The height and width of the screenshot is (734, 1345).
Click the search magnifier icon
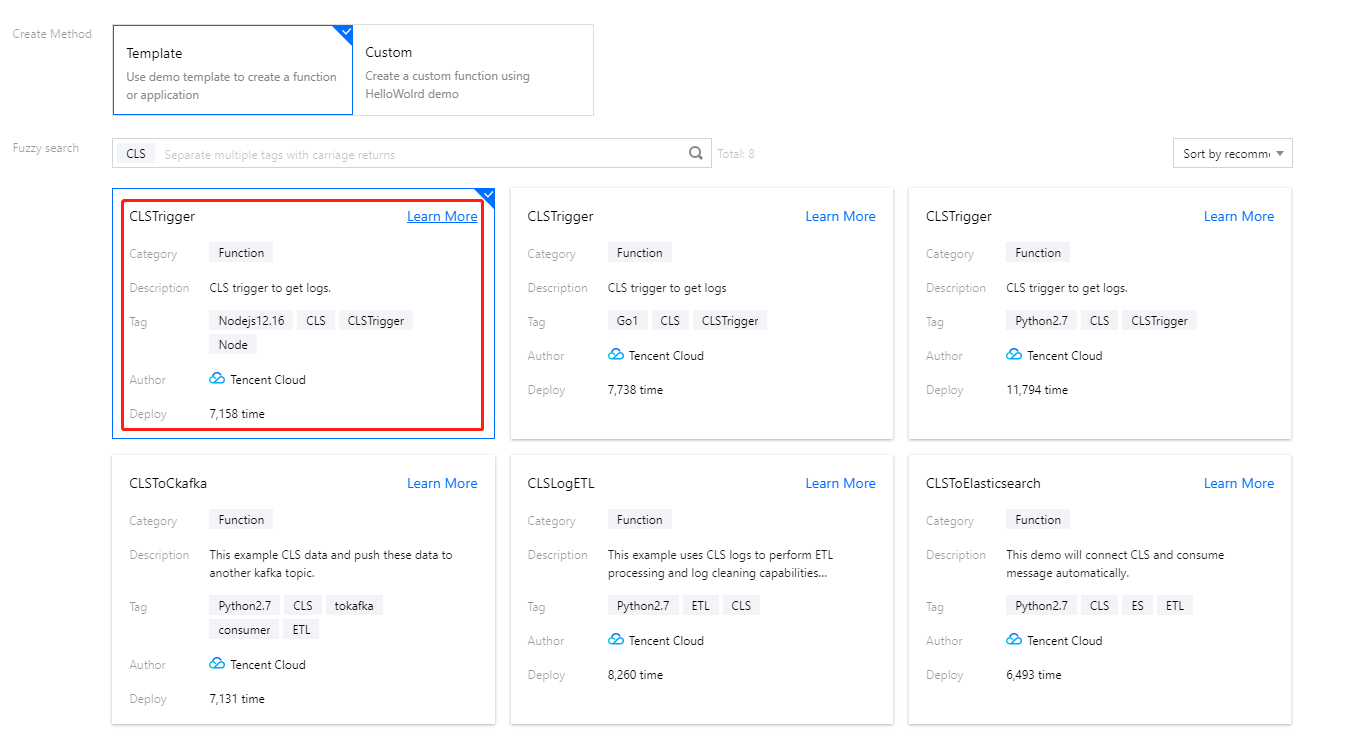(696, 154)
